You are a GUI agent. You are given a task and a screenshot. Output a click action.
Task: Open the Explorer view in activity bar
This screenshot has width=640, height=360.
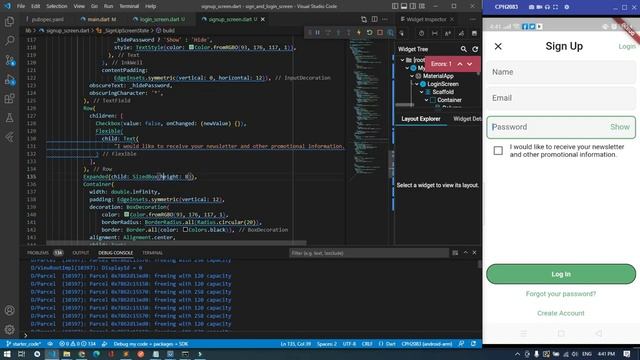pos(9,21)
